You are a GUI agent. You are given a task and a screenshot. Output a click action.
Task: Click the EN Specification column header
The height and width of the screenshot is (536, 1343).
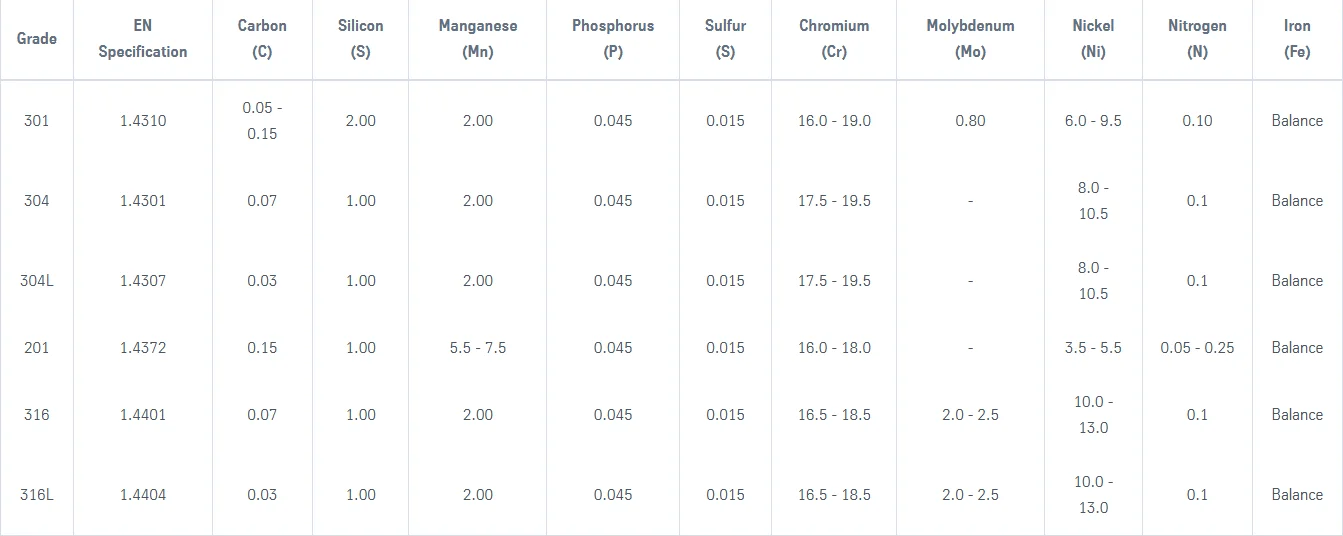point(142,39)
